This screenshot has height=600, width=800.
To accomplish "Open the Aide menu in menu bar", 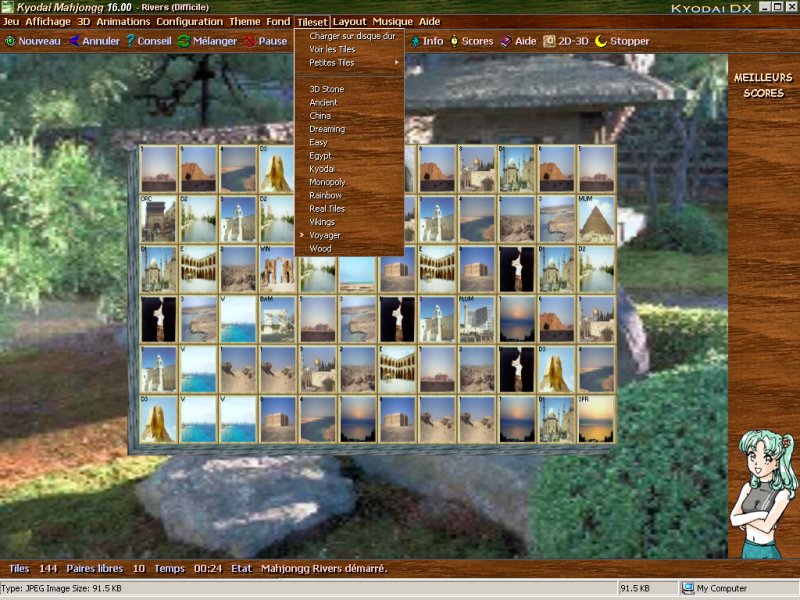I will click(430, 21).
